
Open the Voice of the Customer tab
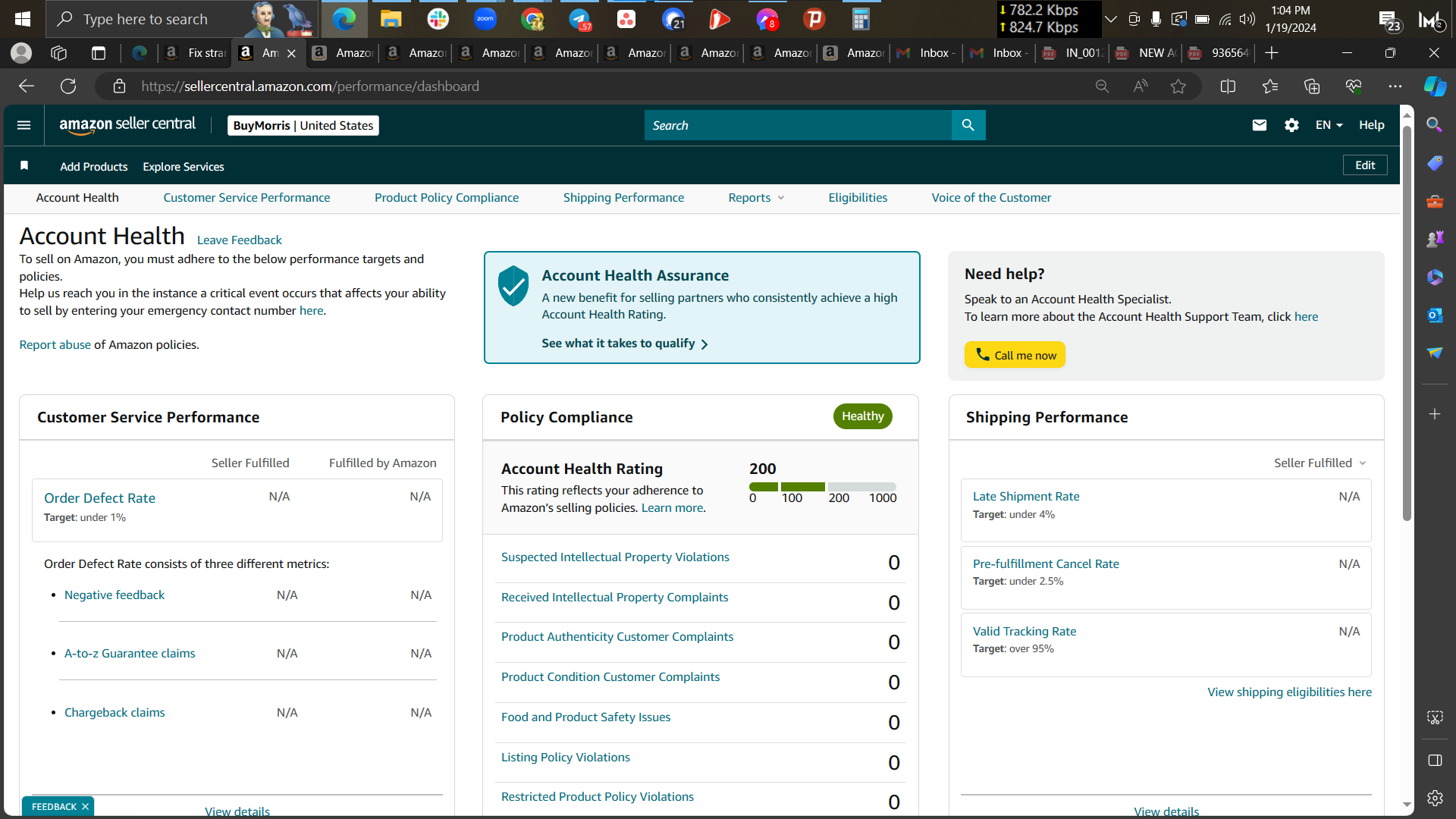(x=991, y=198)
